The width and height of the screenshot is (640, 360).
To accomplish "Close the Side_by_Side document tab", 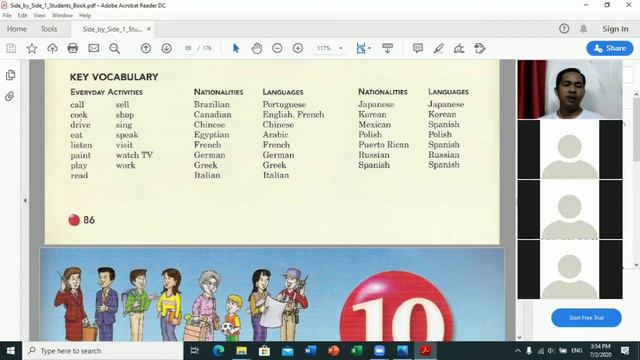I will click(149, 29).
